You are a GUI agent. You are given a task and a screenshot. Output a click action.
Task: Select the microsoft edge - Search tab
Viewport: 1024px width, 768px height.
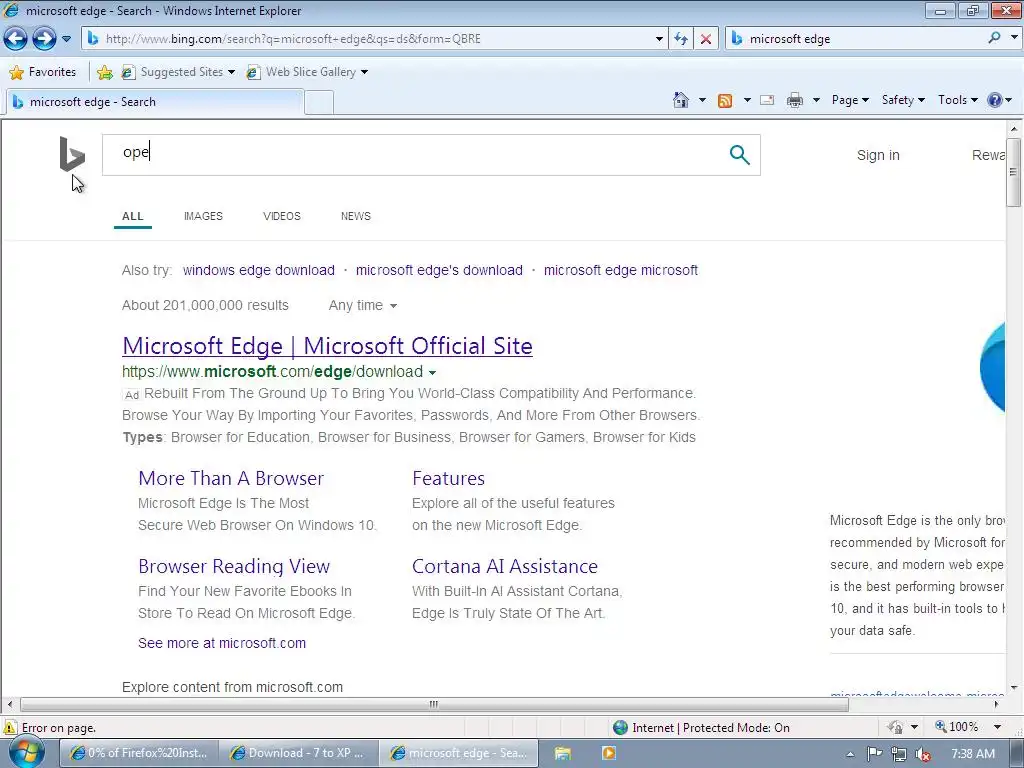point(155,102)
